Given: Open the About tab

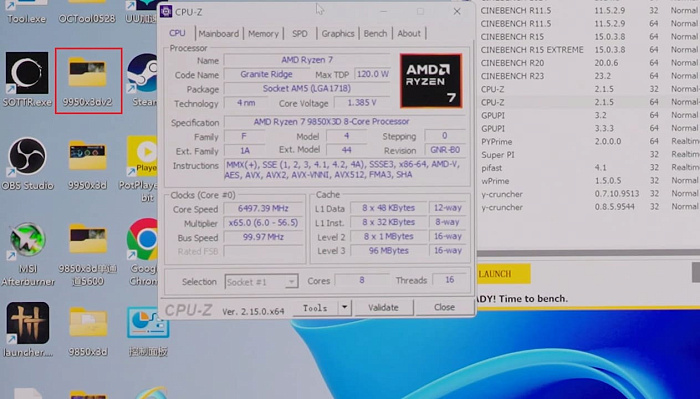Looking at the screenshot, I should (x=409, y=33).
